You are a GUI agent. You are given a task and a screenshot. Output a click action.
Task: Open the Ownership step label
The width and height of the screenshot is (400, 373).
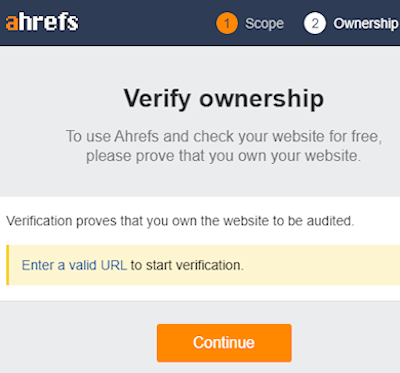pos(366,24)
